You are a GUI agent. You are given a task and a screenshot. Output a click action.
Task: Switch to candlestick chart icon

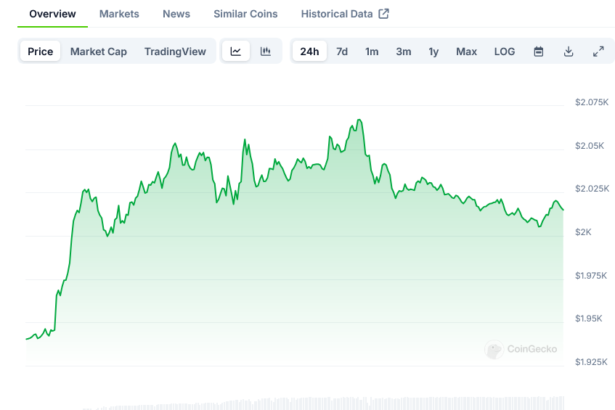tap(265, 52)
